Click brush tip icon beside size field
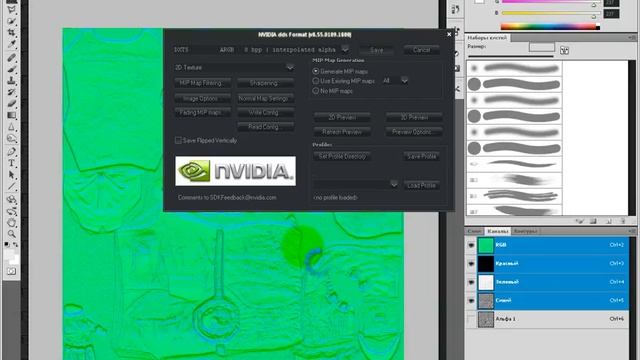 [564, 50]
